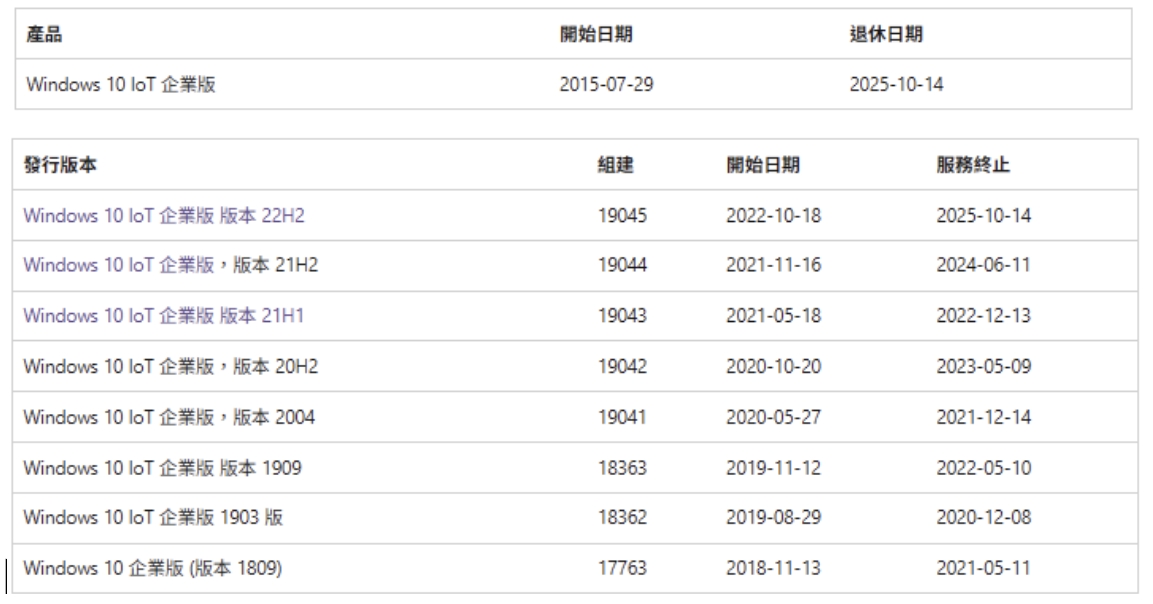The width and height of the screenshot is (1153, 604).
Task: Click the product start date 2015-07-29
Action: 607,85
